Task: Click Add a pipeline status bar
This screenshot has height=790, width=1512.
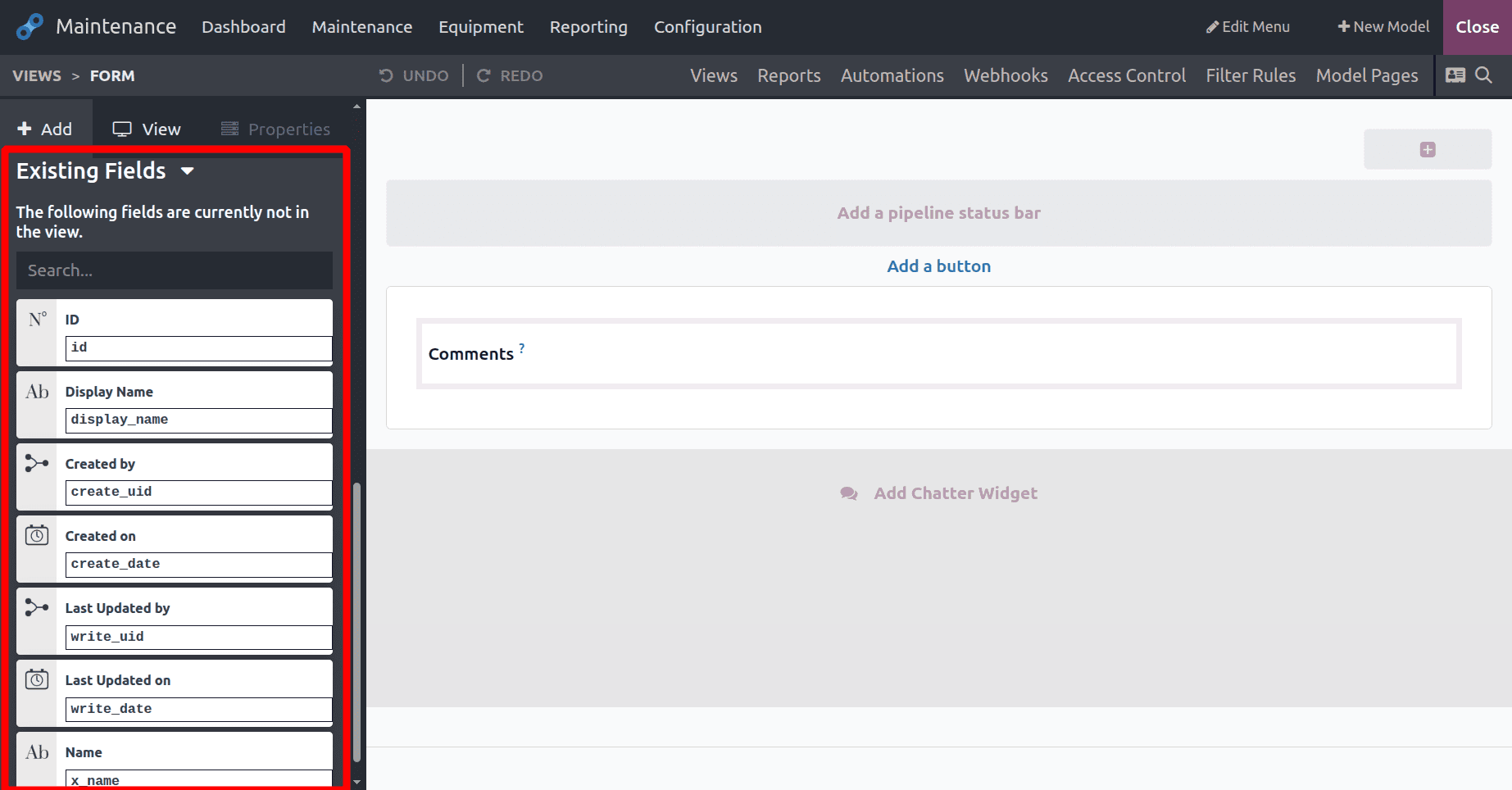Action: [x=939, y=213]
